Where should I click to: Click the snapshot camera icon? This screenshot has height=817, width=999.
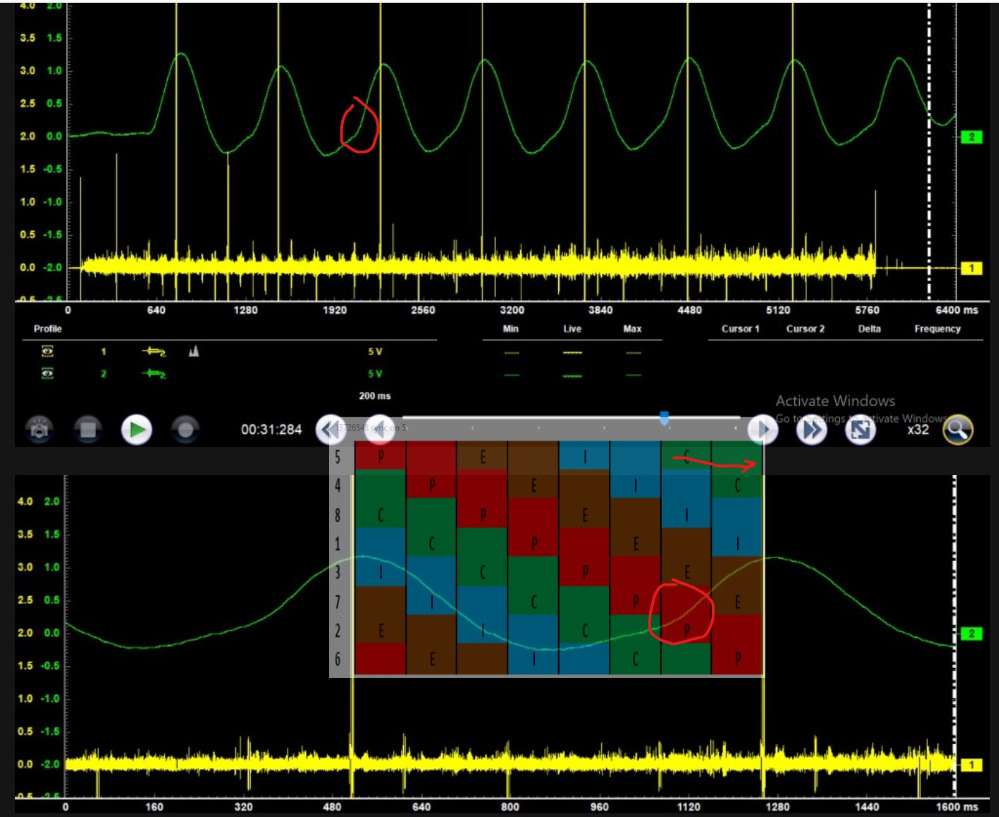(x=39, y=430)
